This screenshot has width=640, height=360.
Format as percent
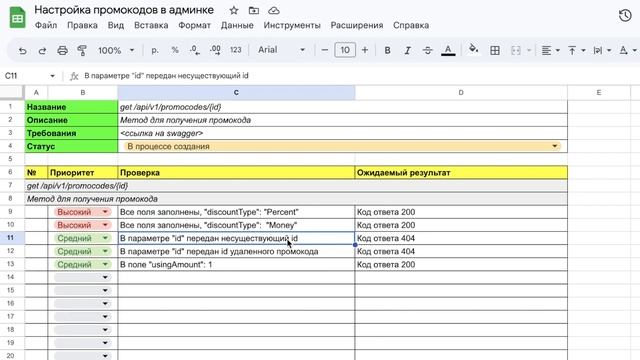tap(175, 50)
